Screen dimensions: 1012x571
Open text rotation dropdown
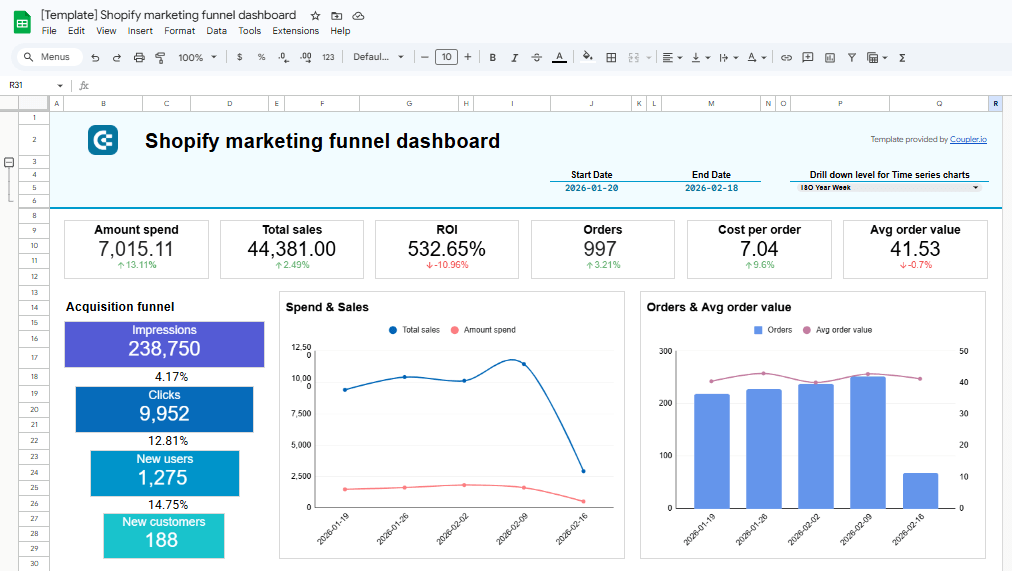(x=756, y=57)
